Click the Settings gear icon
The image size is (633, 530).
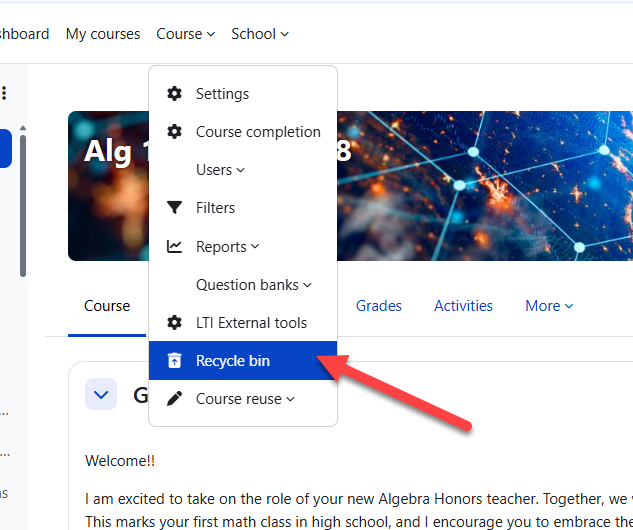pos(175,94)
